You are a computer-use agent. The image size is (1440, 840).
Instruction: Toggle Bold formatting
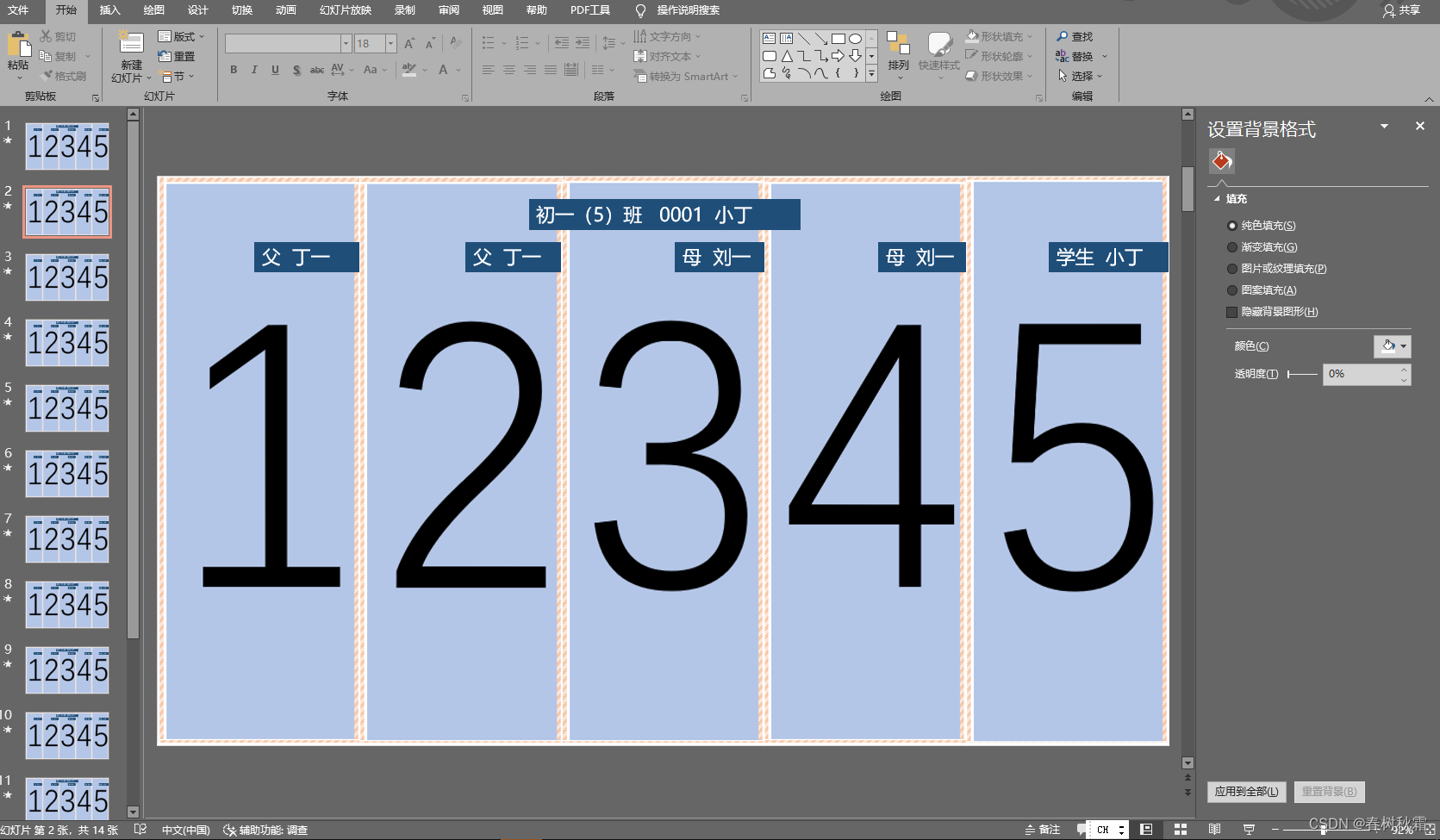click(234, 70)
